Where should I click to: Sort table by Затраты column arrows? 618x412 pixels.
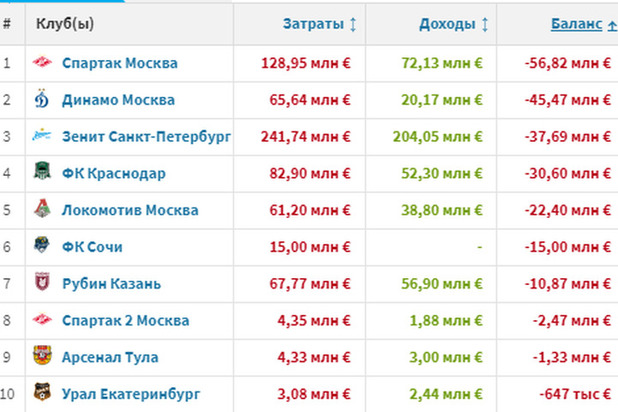tap(353, 24)
